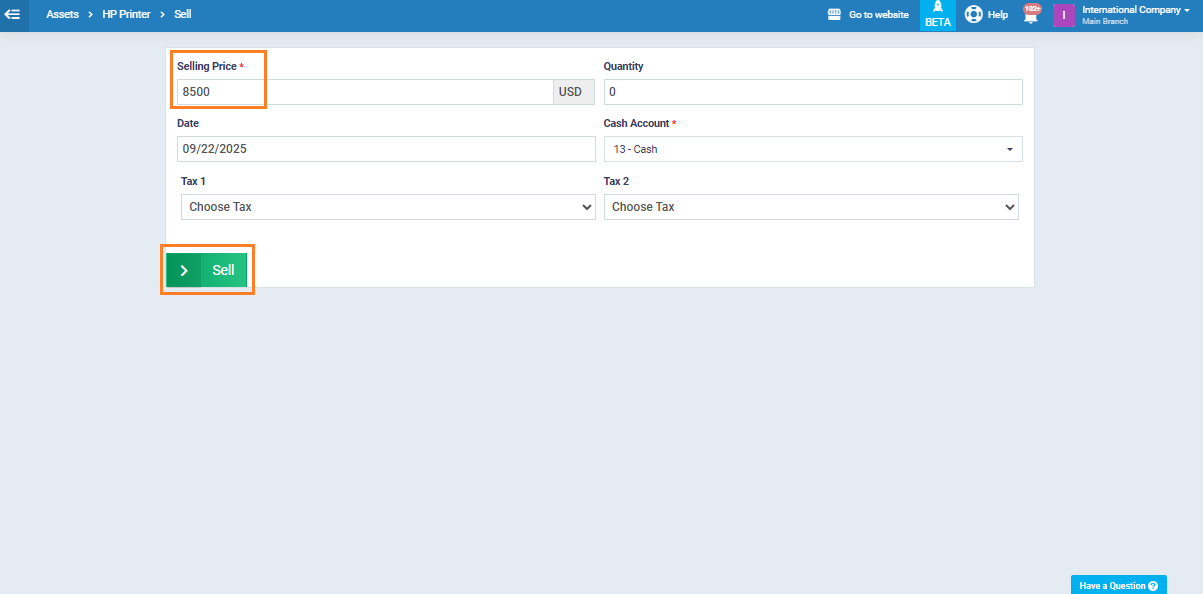1203x594 pixels.
Task: Click the purple company avatar icon
Action: 1063,15
